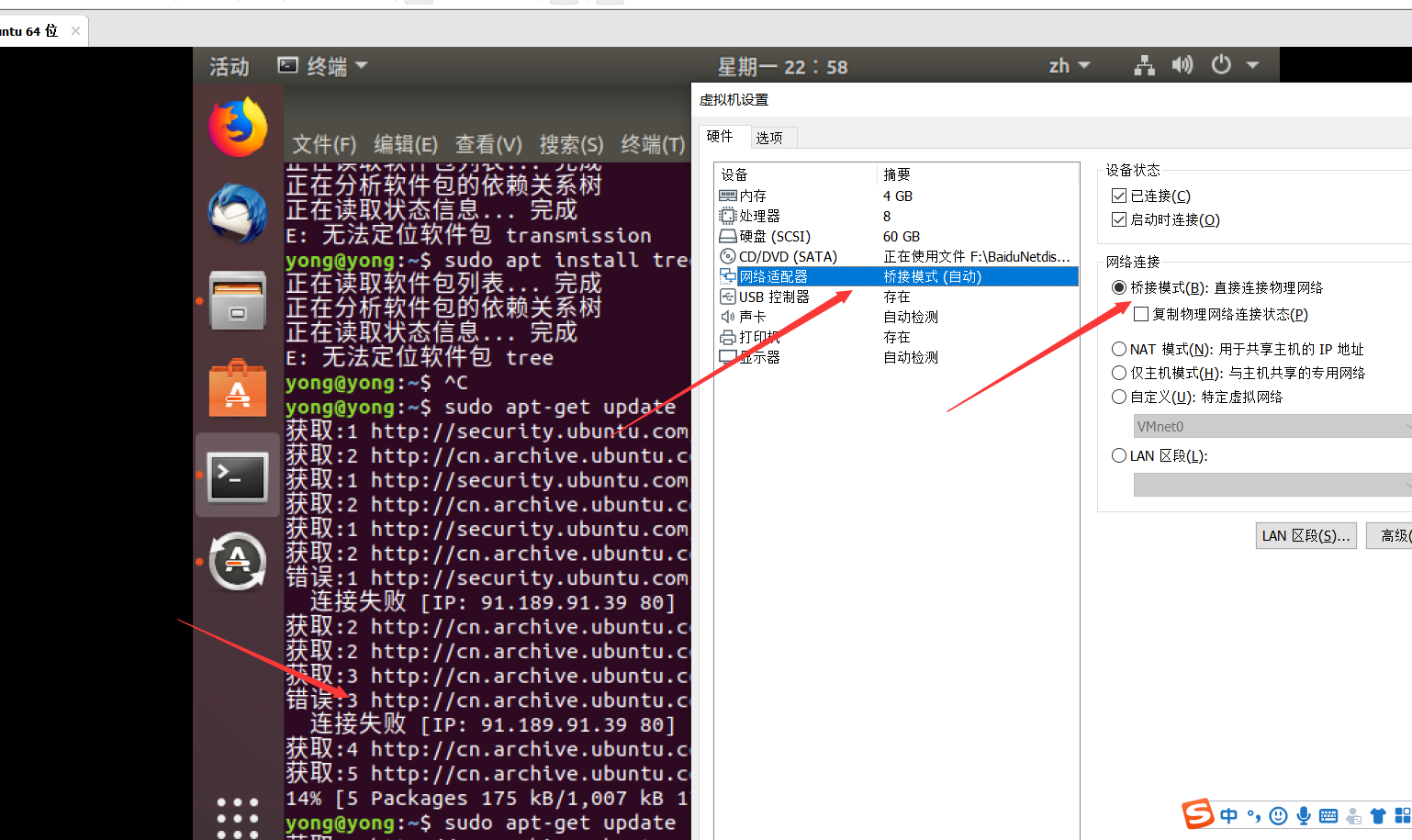Open the Sogou emoji panel icon

[1278, 815]
